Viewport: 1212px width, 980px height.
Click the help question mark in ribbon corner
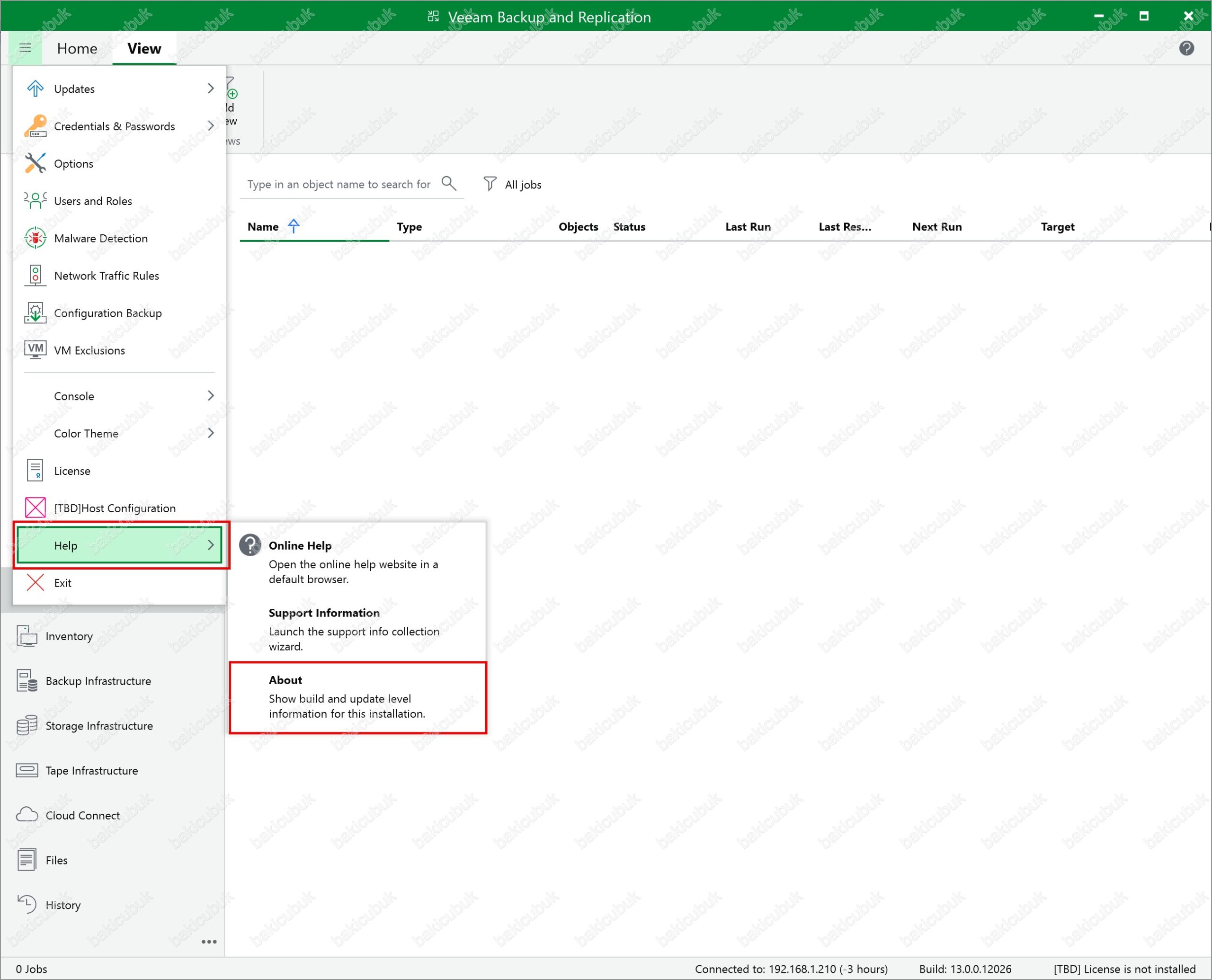(1186, 49)
